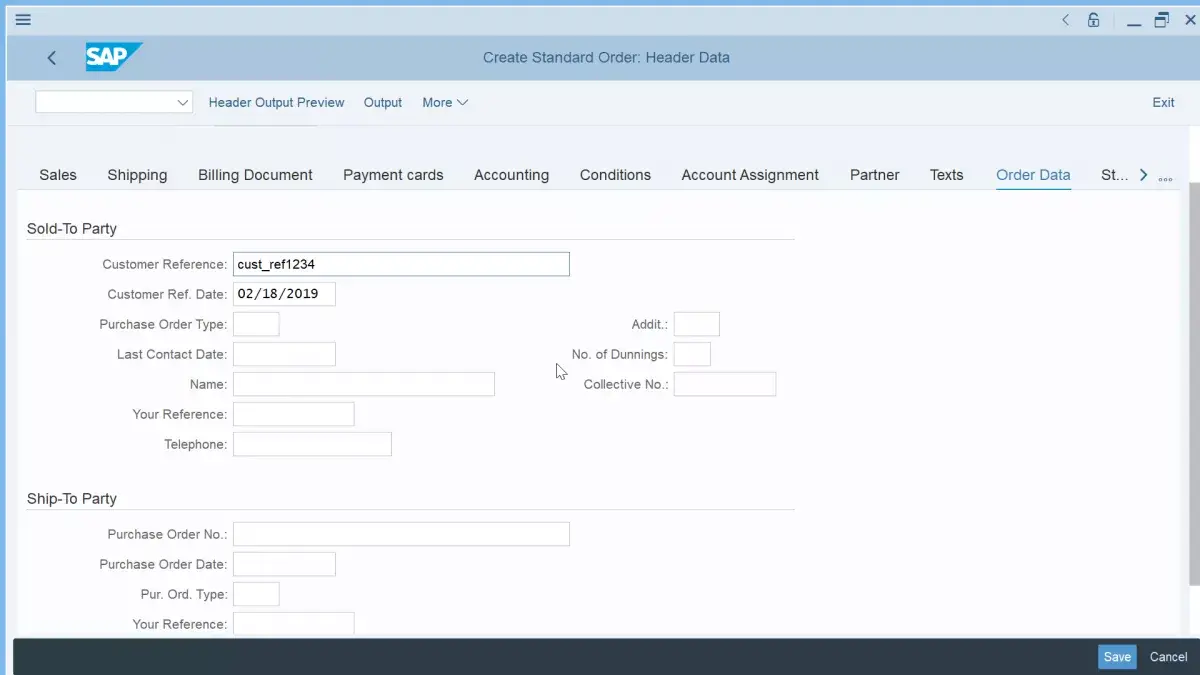Click the Addit. field
This screenshot has width=1200, height=675.
(x=697, y=324)
